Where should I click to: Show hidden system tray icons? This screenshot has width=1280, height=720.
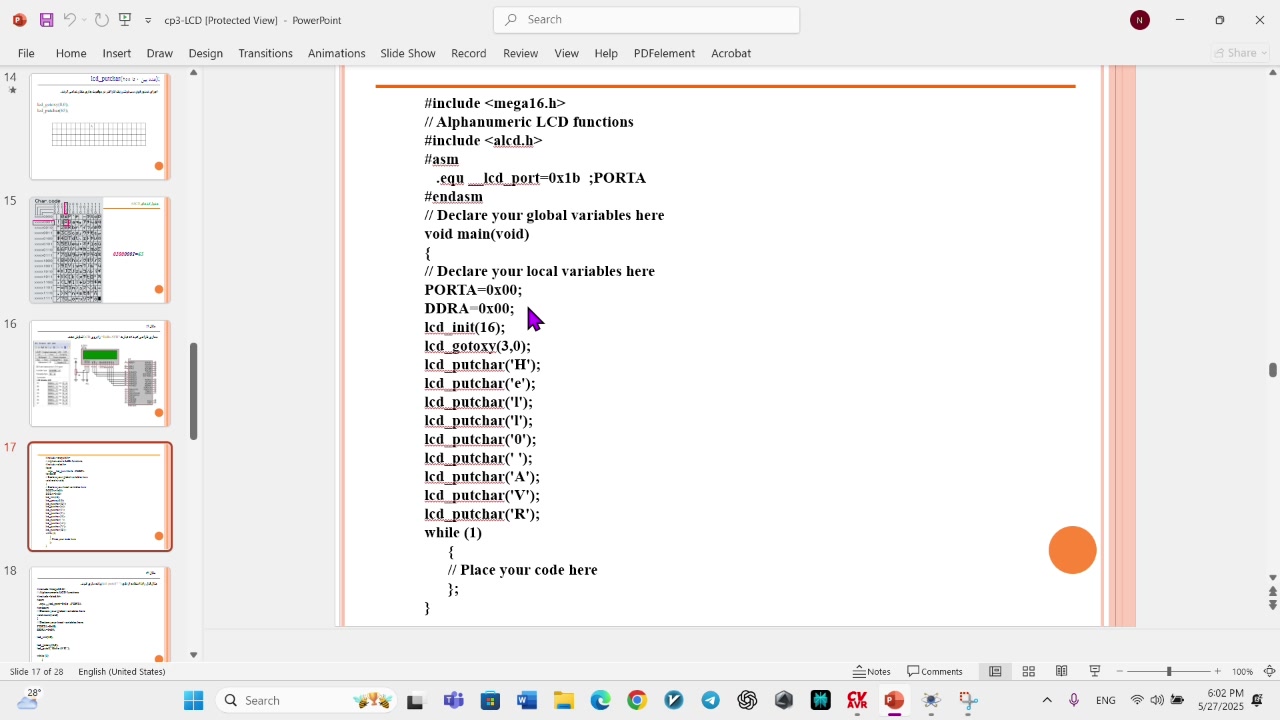[1047, 701]
